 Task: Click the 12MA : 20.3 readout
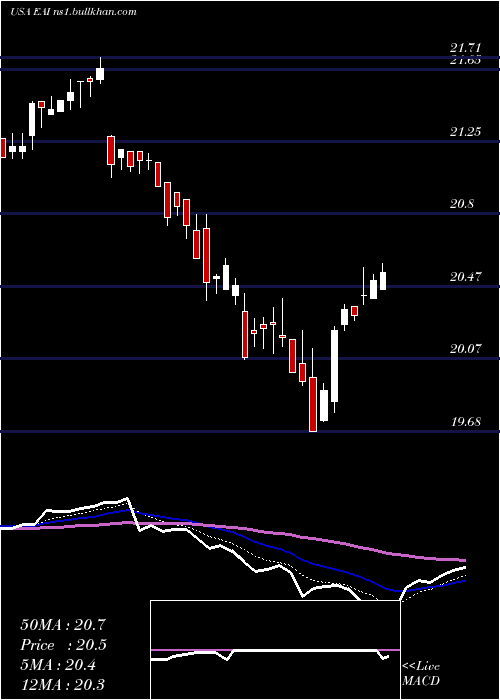(62, 685)
